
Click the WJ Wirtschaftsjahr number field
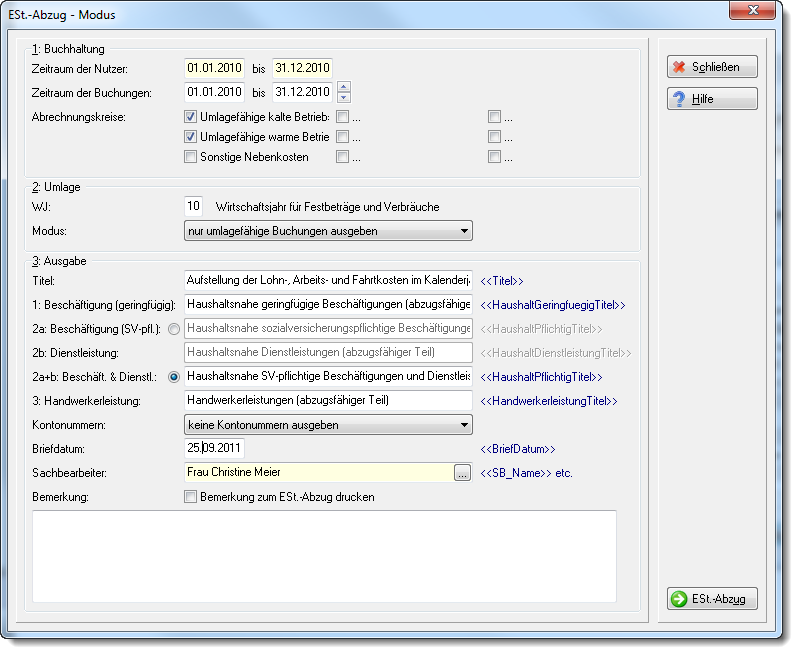193,207
